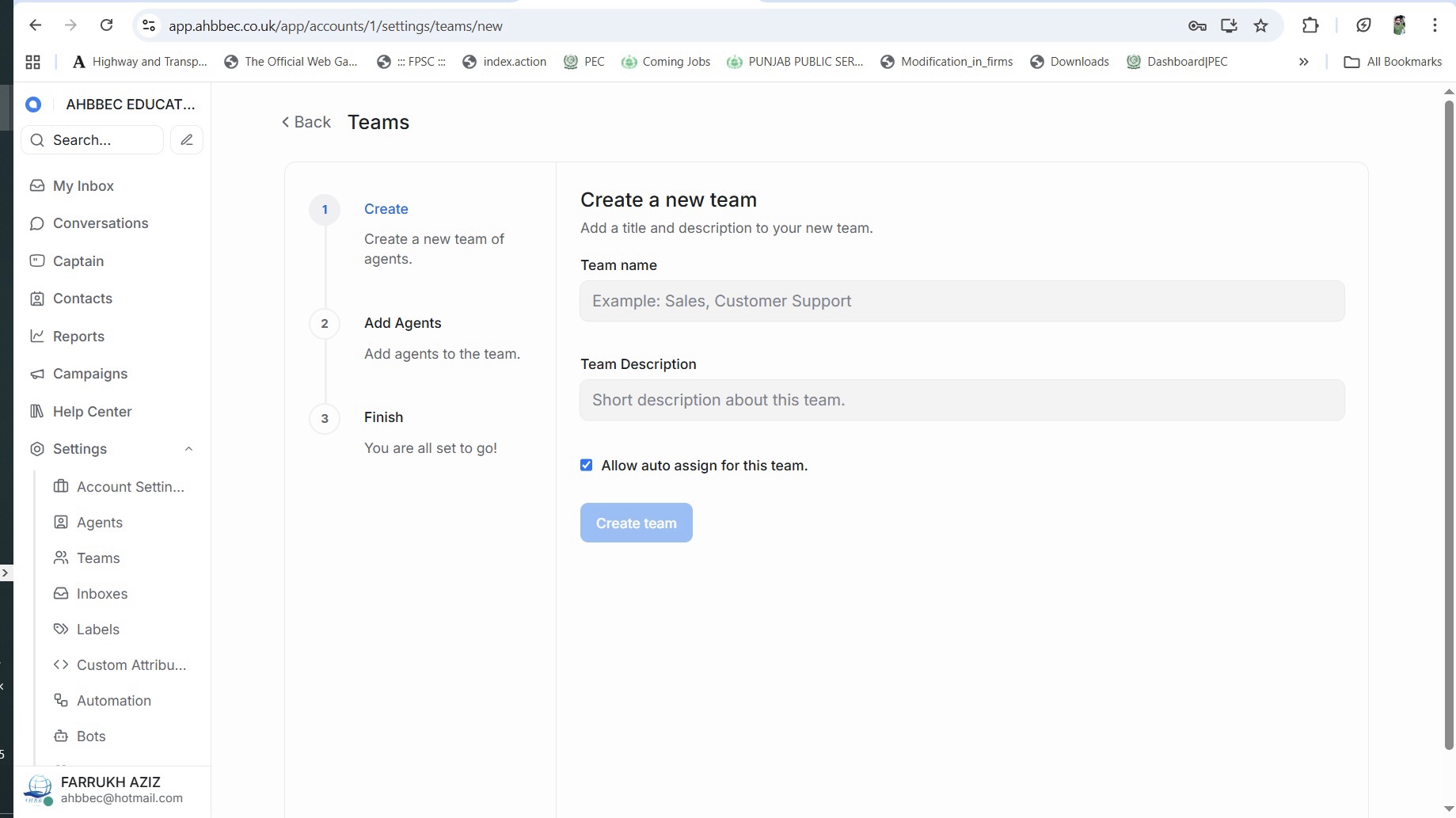This screenshot has width=1456, height=818.
Task: Bookmark this page with star icon
Action: (x=1260, y=26)
